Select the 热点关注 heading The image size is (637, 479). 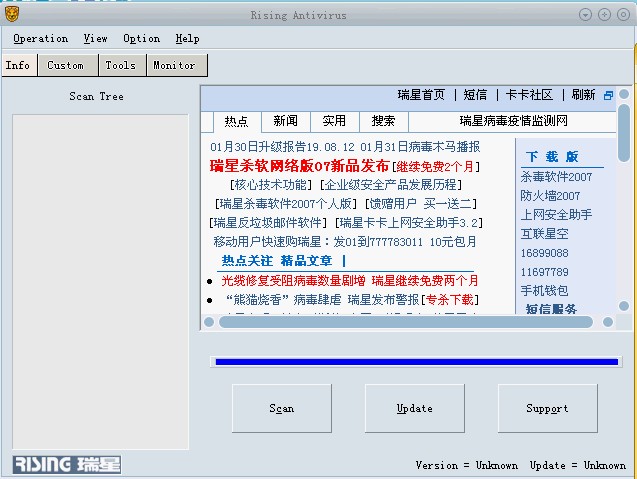tap(247, 261)
